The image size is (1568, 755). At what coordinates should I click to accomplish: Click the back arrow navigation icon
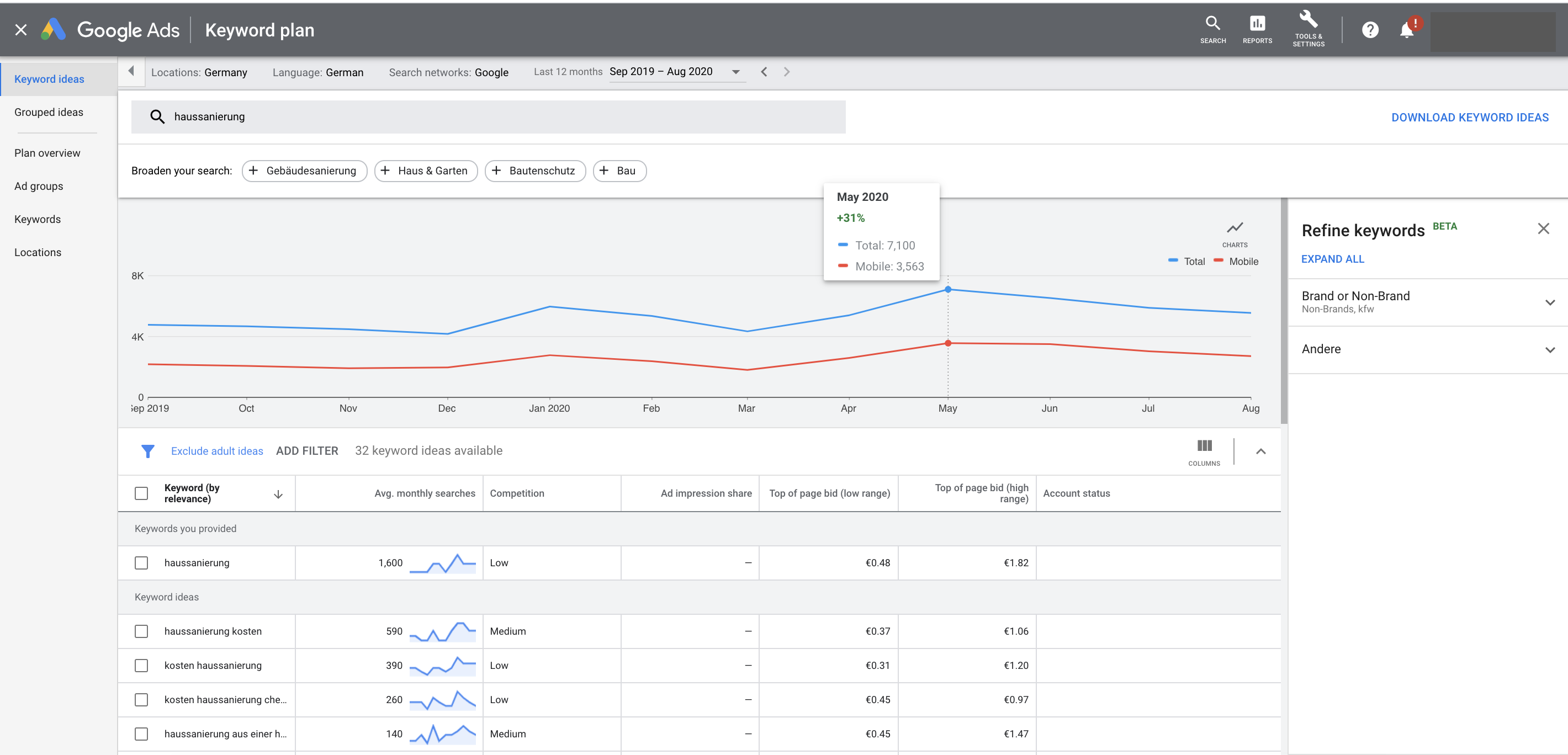pyautogui.click(x=130, y=70)
